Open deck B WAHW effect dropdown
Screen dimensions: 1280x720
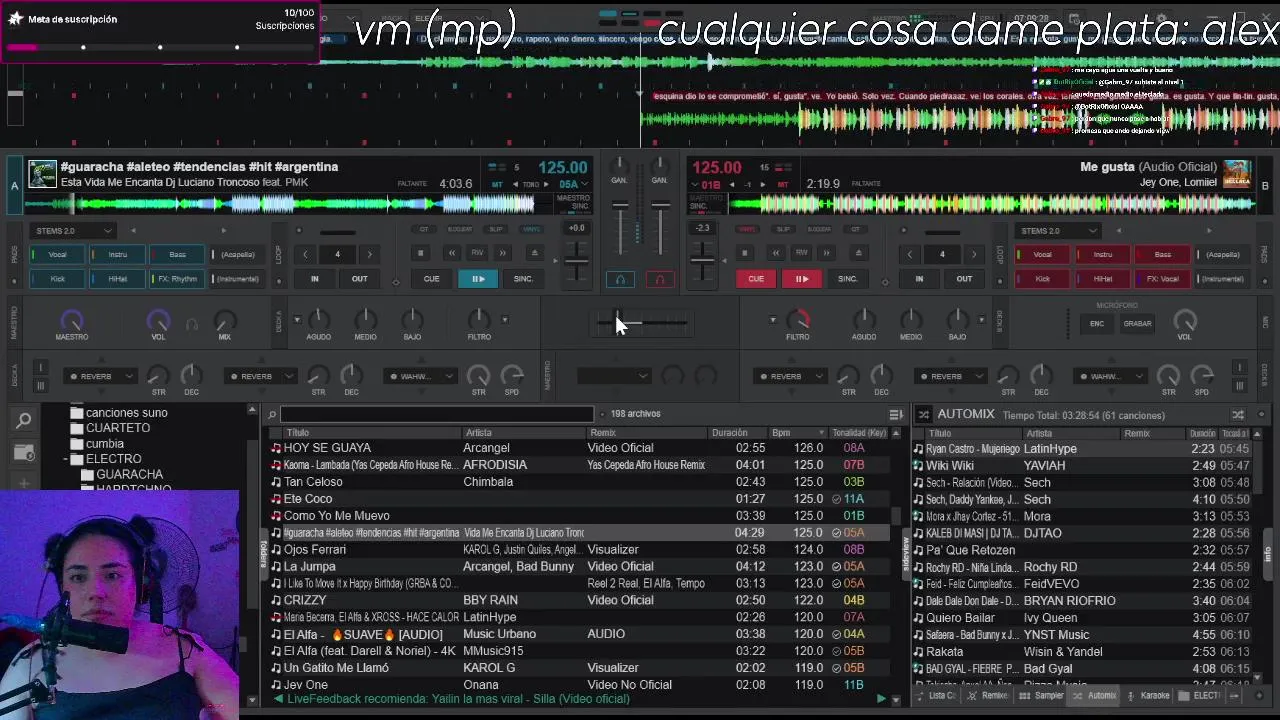[1111, 377]
